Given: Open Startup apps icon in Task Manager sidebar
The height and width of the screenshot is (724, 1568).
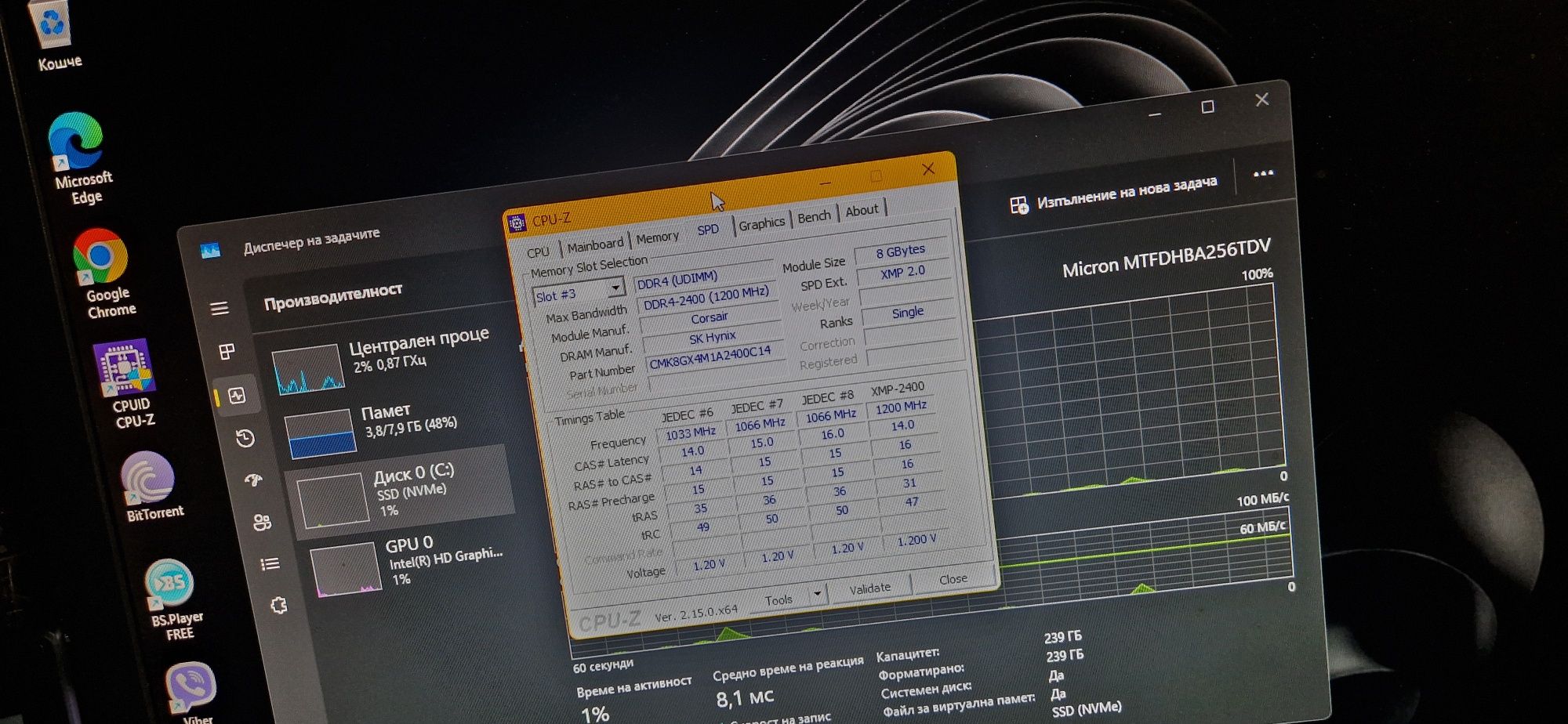Looking at the screenshot, I should 253,480.
